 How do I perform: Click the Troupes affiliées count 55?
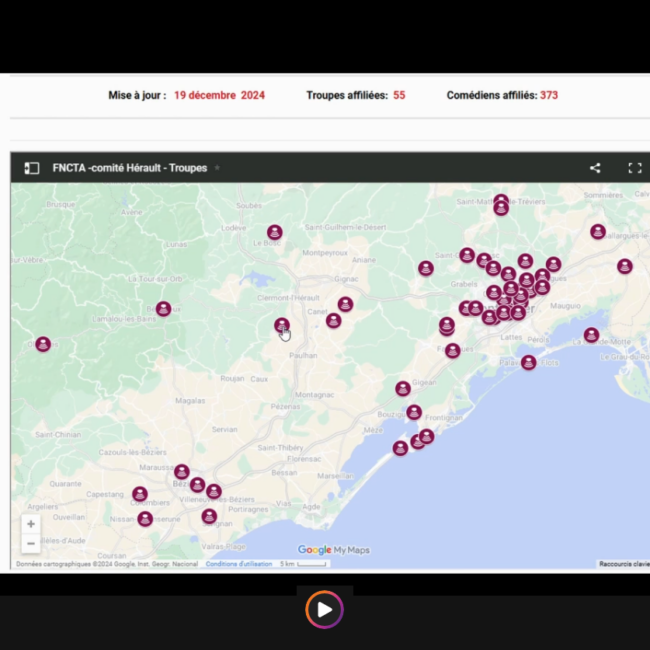coord(399,95)
